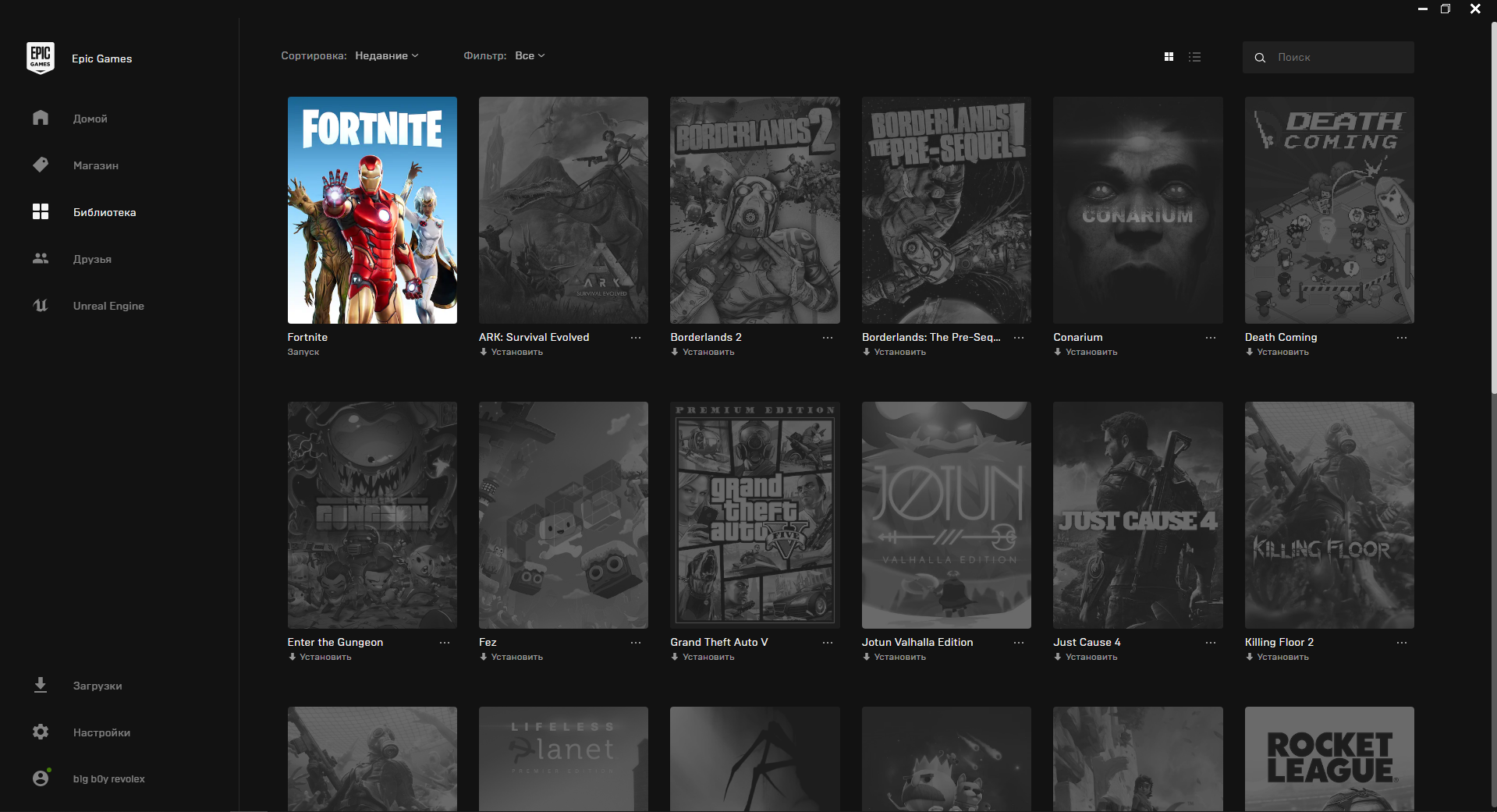Switch library to grid view
Viewport: 1497px width, 812px height.
coord(1169,57)
